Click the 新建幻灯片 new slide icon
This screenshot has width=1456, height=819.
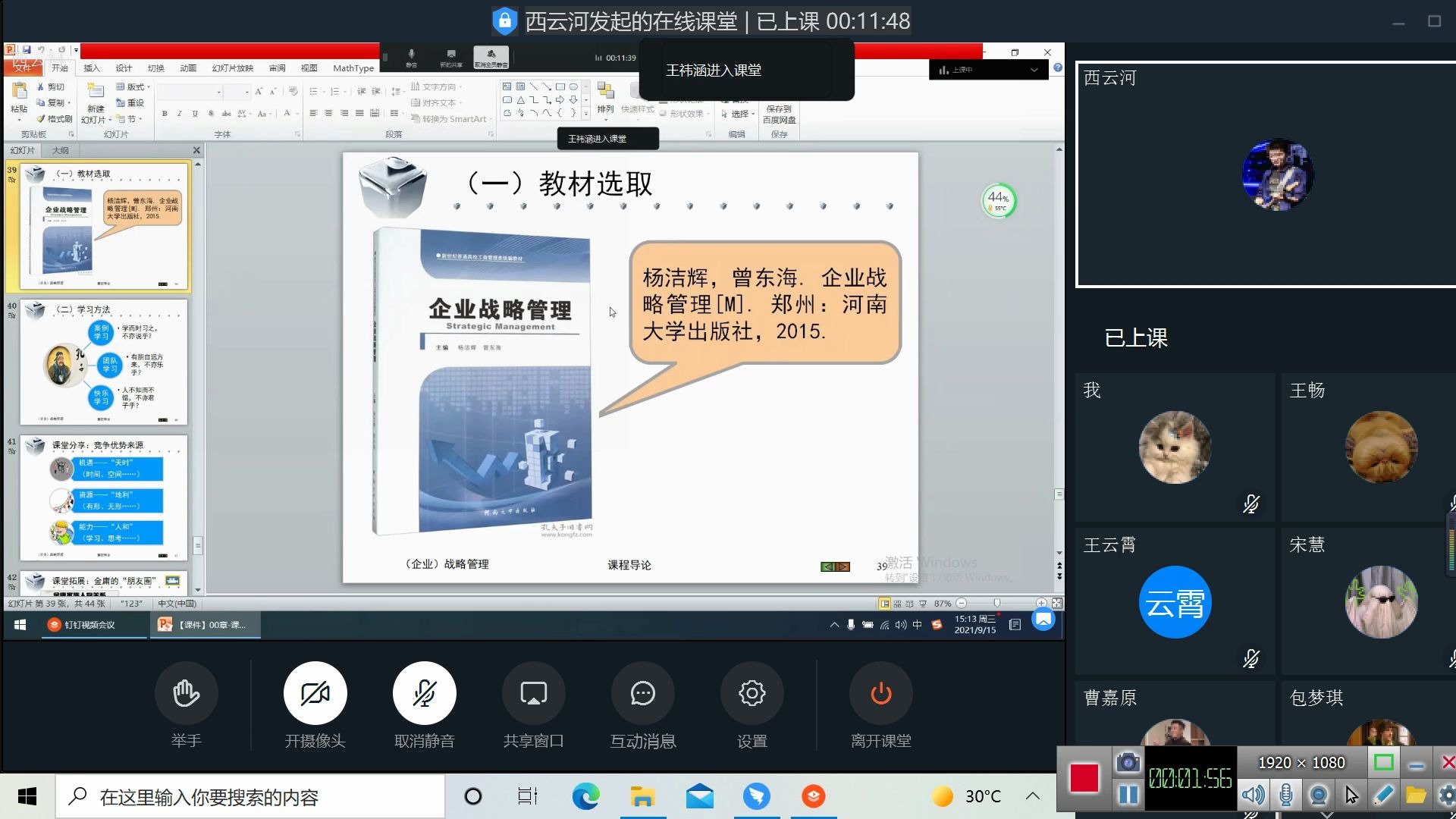tap(96, 91)
